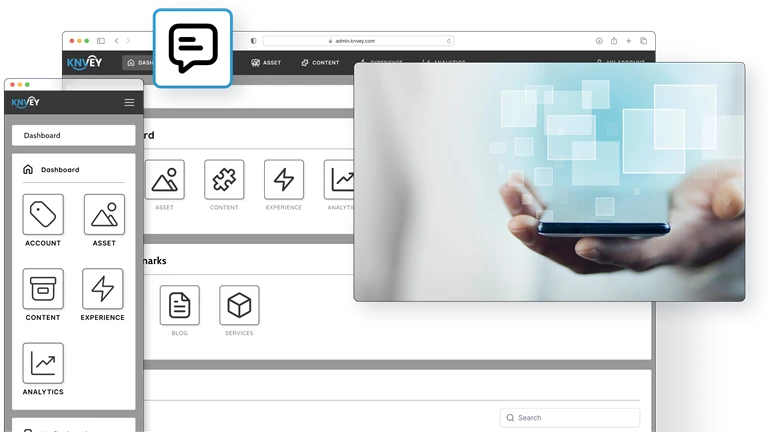
Task: Select ASSET in the top navigation bar
Action: tap(266, 62)
